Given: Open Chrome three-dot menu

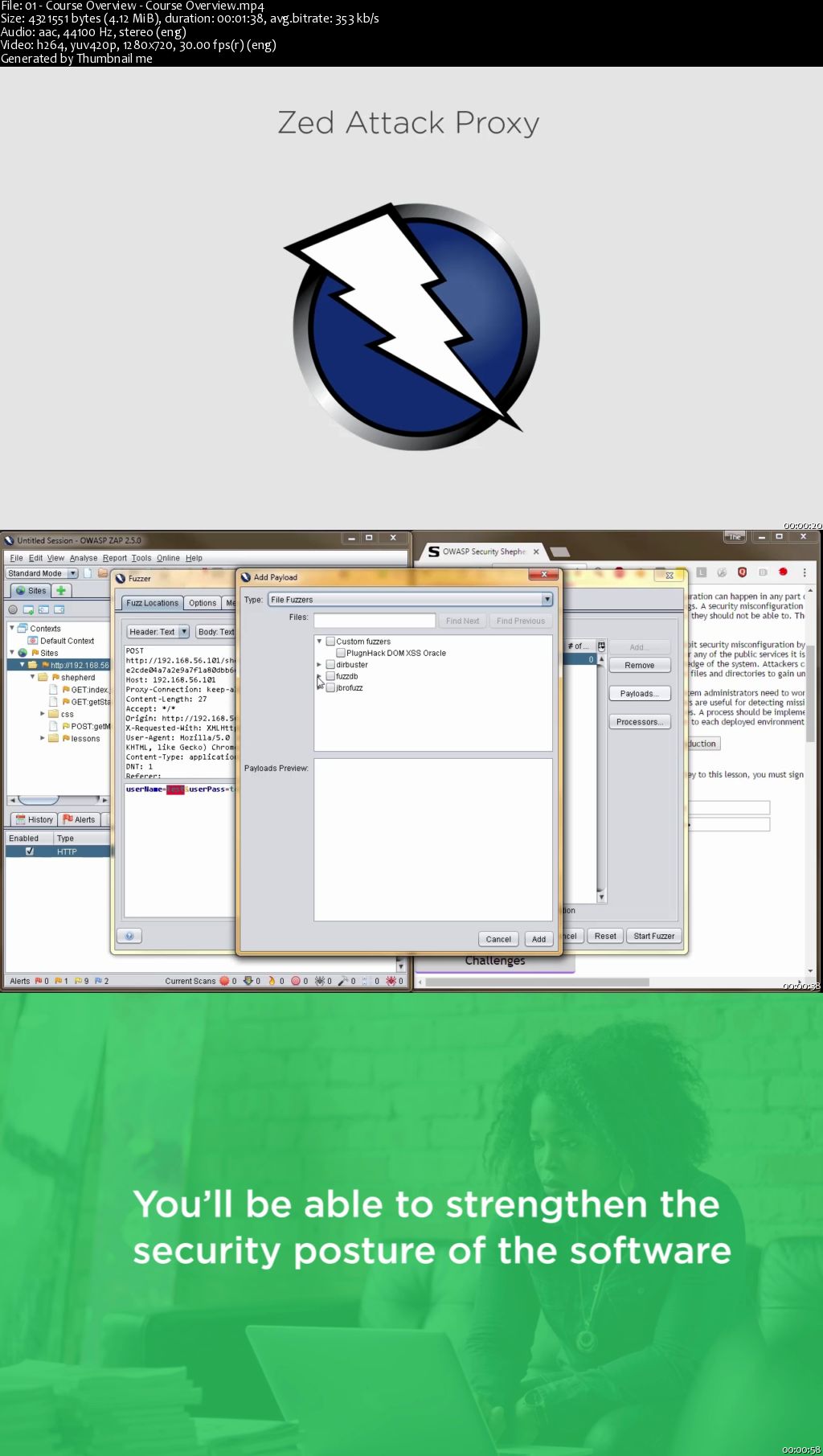Looking at the screenshot, I should click(805, 572).
